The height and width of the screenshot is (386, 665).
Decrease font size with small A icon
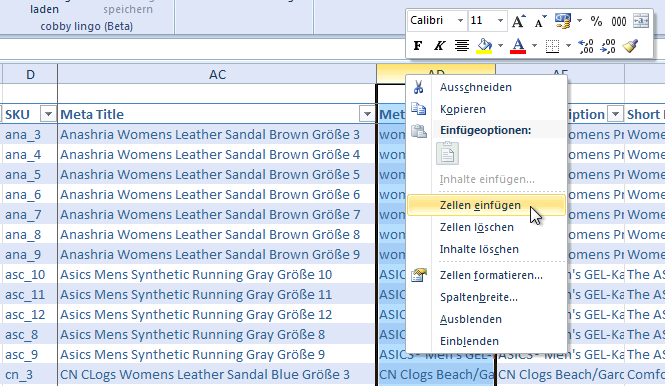(x=540, y=21)
